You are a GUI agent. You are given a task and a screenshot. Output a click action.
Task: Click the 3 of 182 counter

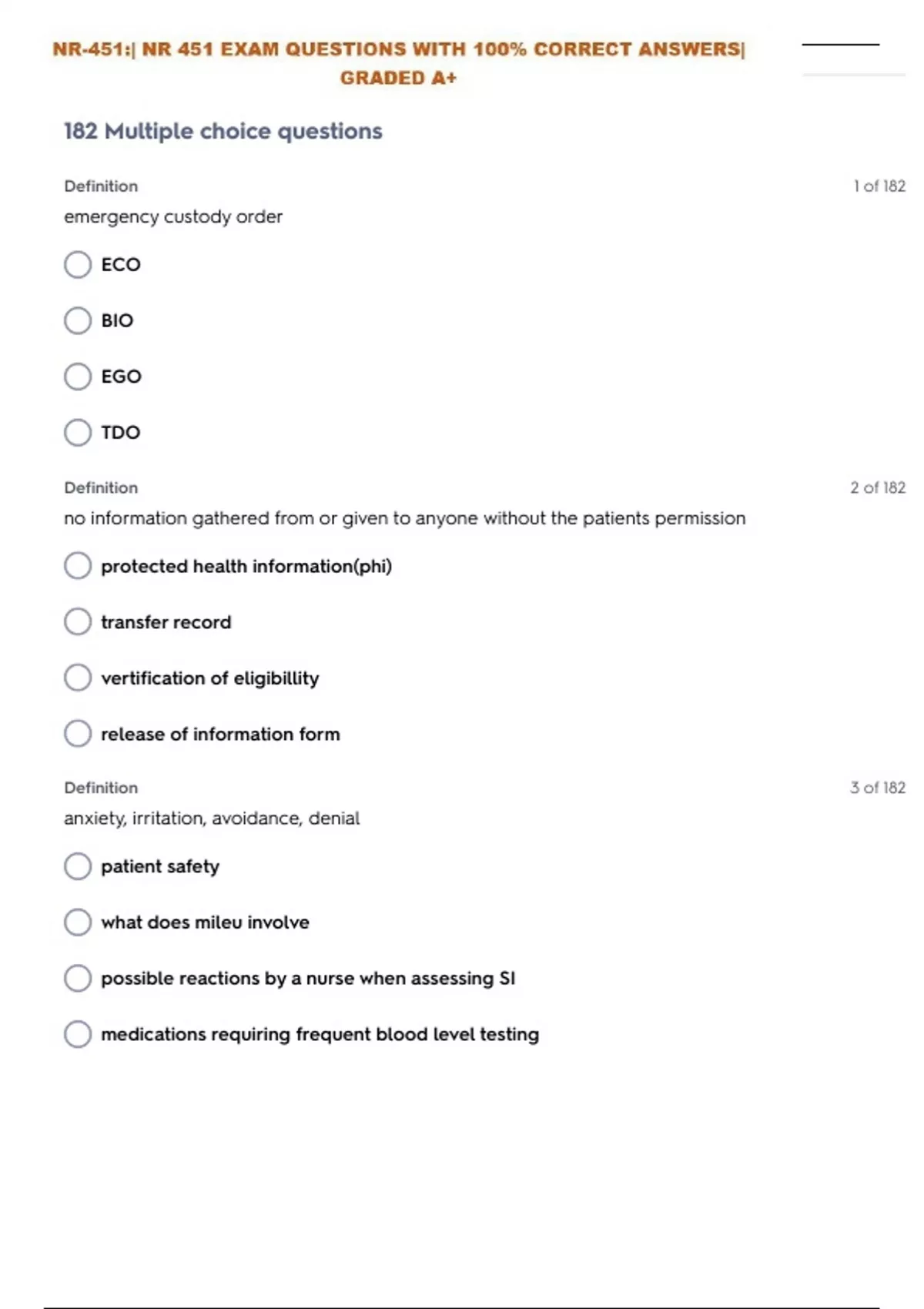[877, 788]
